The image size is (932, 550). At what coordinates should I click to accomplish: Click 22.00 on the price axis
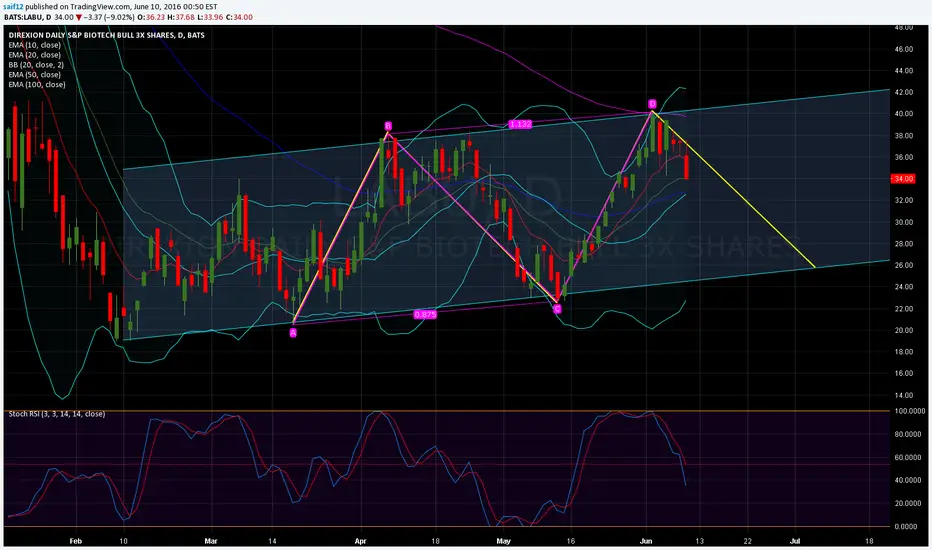(903, 309)
